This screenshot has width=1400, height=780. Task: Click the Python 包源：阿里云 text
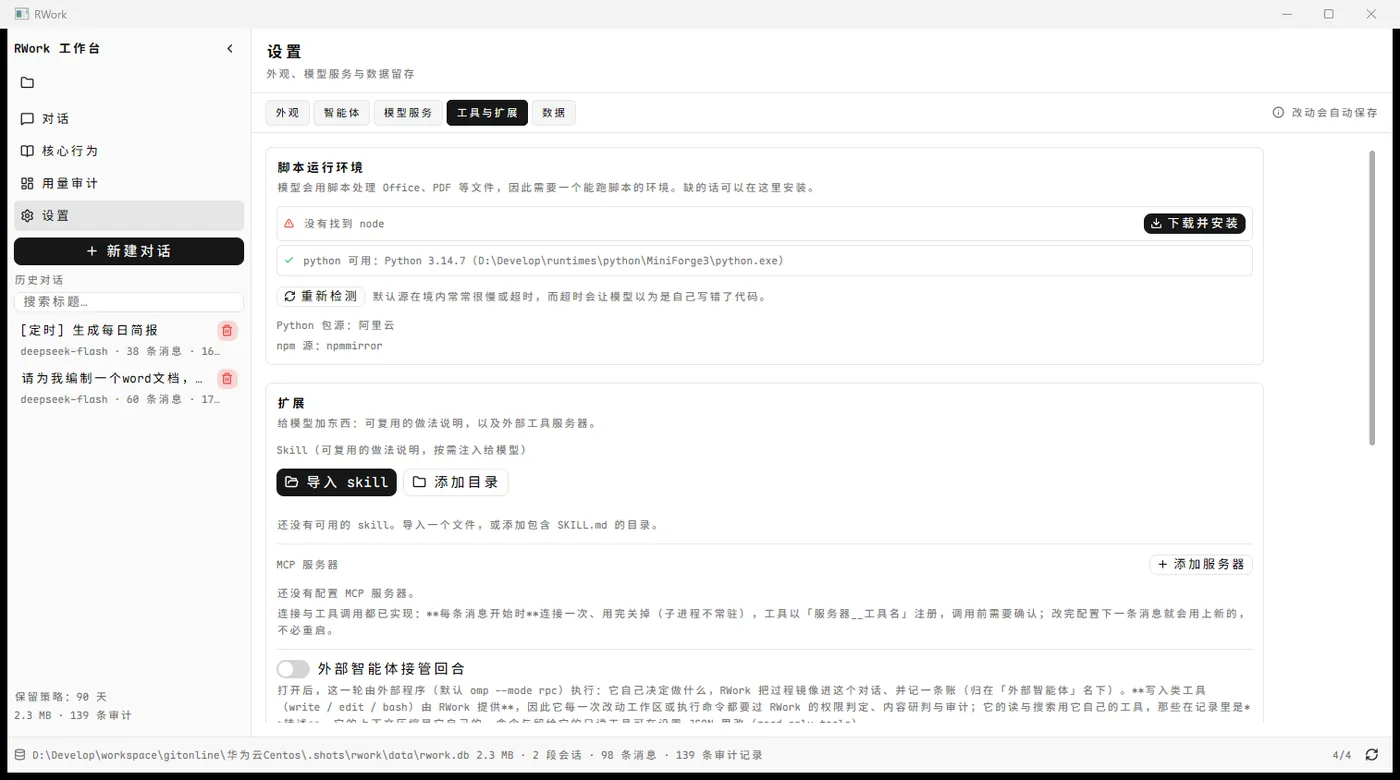pos(336,326)
